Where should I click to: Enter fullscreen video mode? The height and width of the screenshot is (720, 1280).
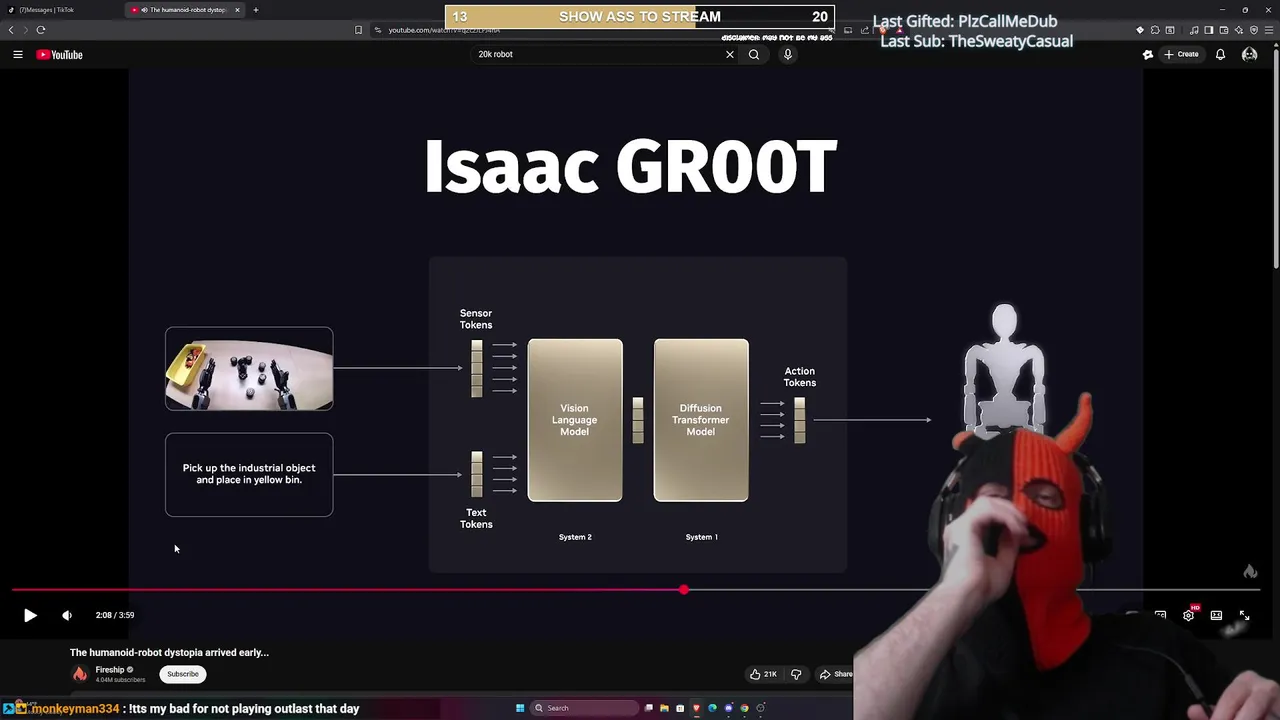pyautogui.click(x=1244, y=615)
